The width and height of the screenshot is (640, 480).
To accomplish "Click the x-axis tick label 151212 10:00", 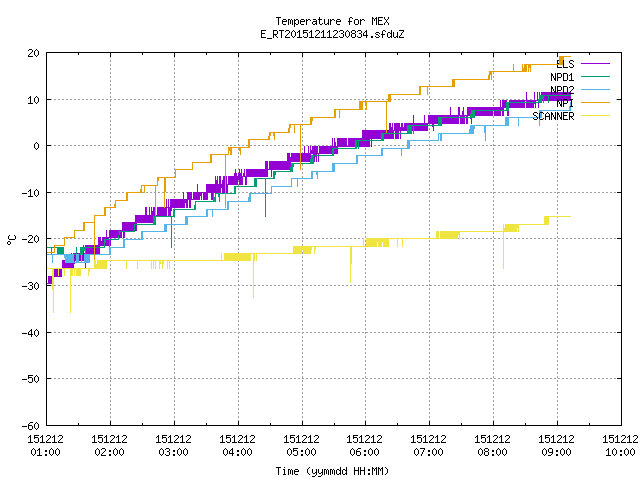I will tap(620, 446).
